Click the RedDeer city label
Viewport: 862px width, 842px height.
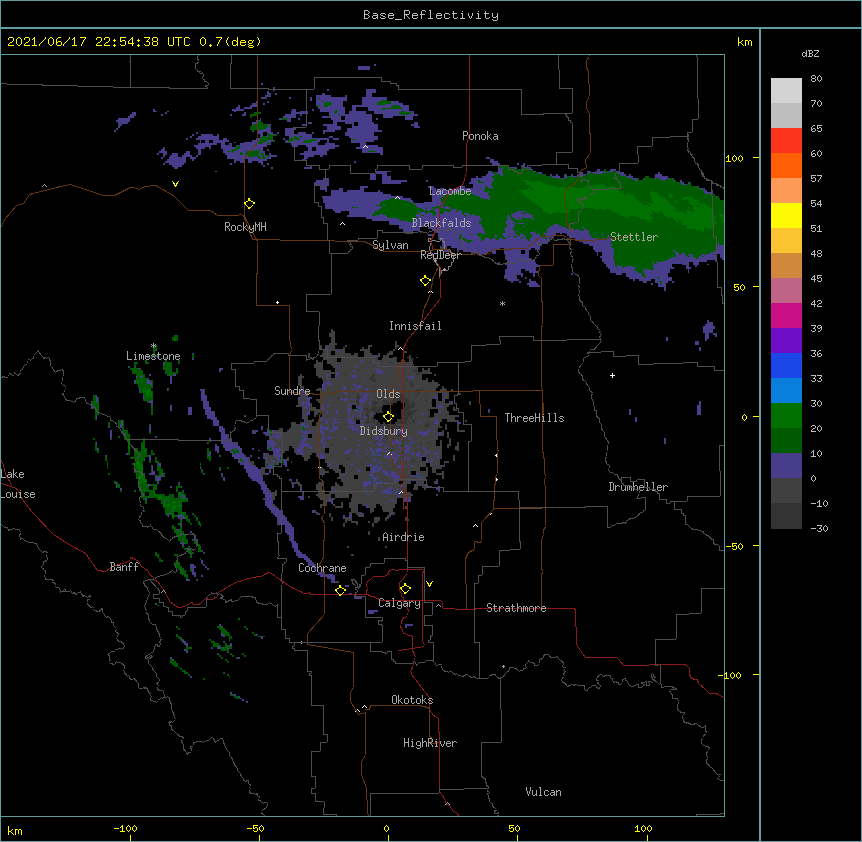coord(440,255)
